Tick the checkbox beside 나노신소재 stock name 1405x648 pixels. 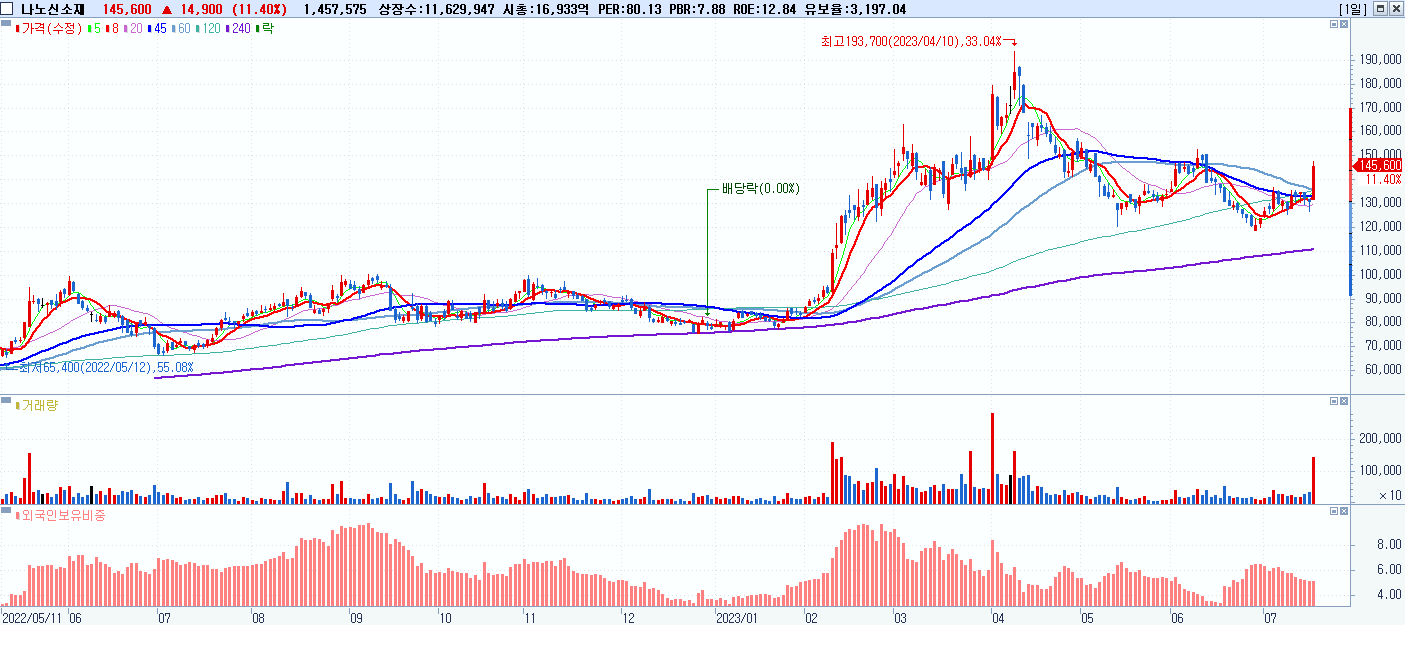pos(8,9)
